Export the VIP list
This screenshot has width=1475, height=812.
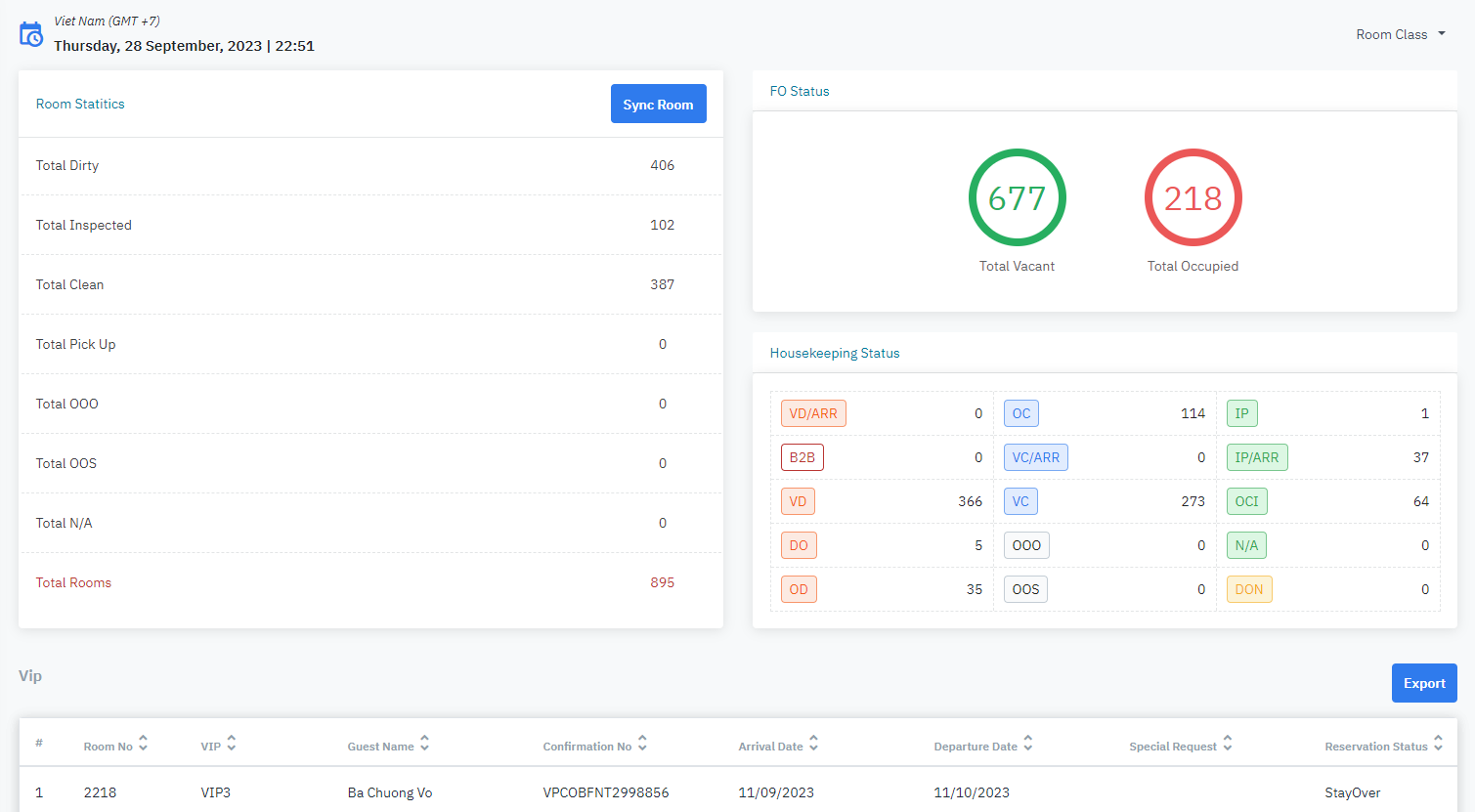[1423, 683]
